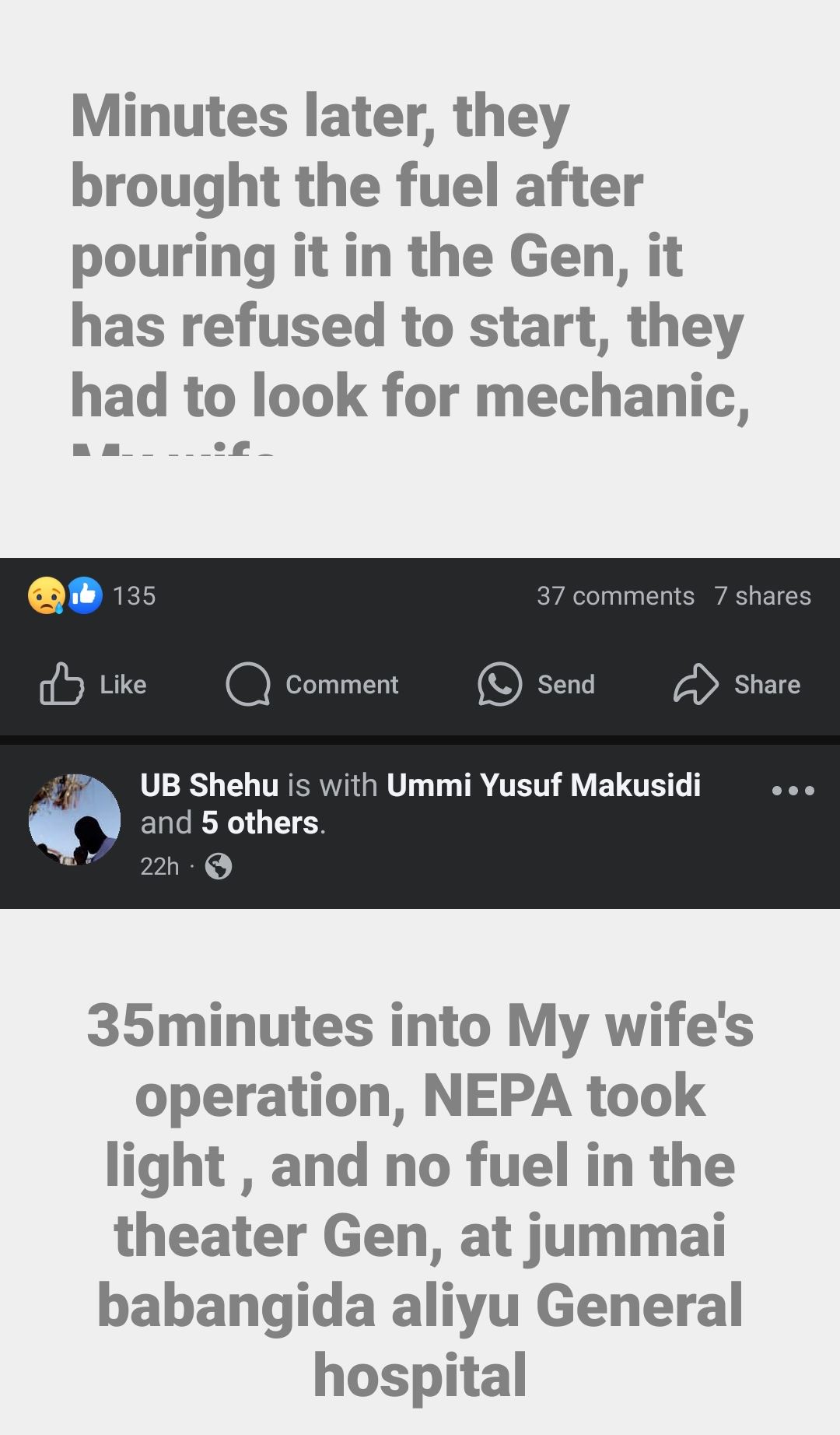View the 37 comments
Viewport: 840px width, 1435px height.
(615, 596)
